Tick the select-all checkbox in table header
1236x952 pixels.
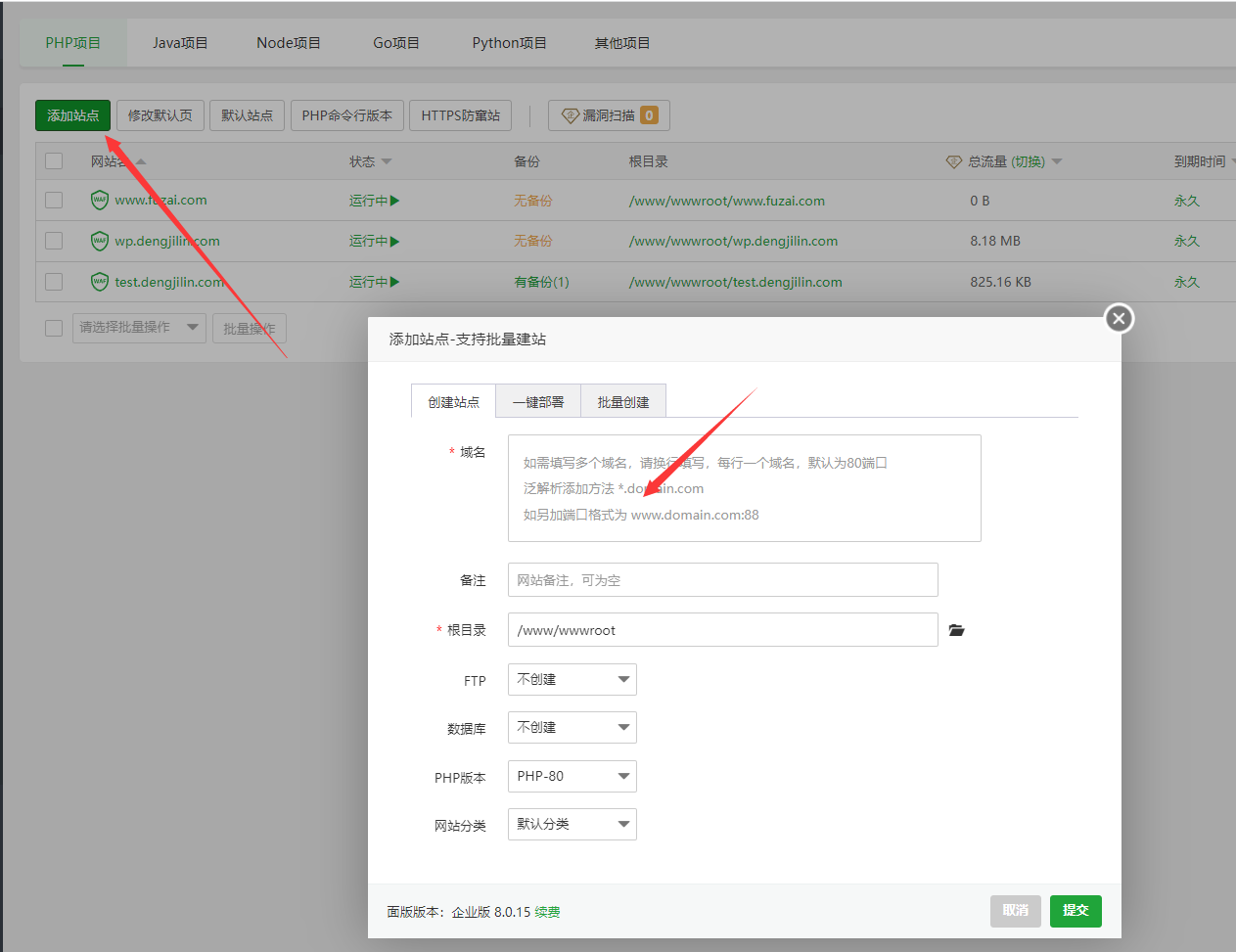click(x=54, y=161)
